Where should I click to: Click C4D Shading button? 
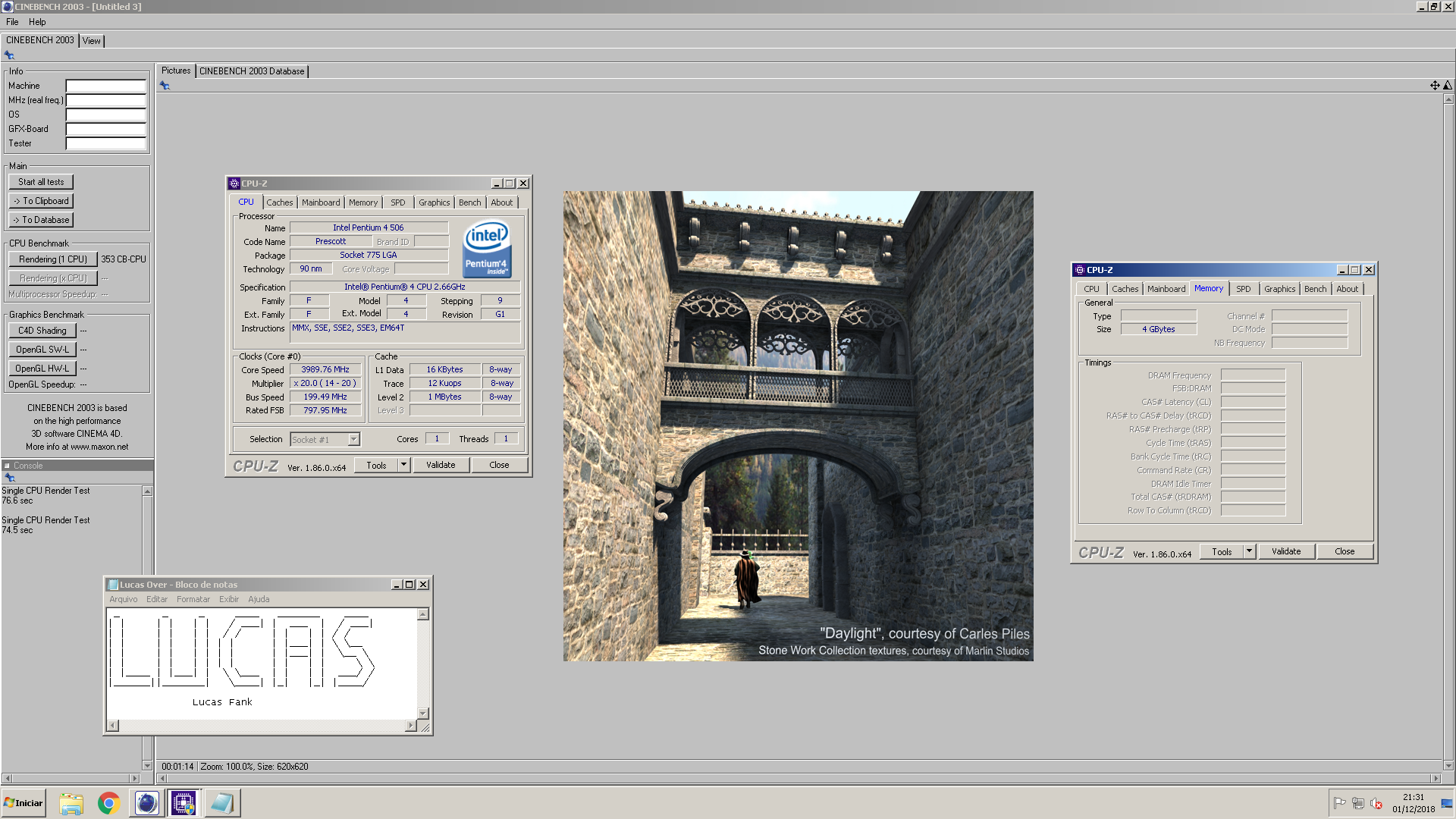tap(42, 331)
